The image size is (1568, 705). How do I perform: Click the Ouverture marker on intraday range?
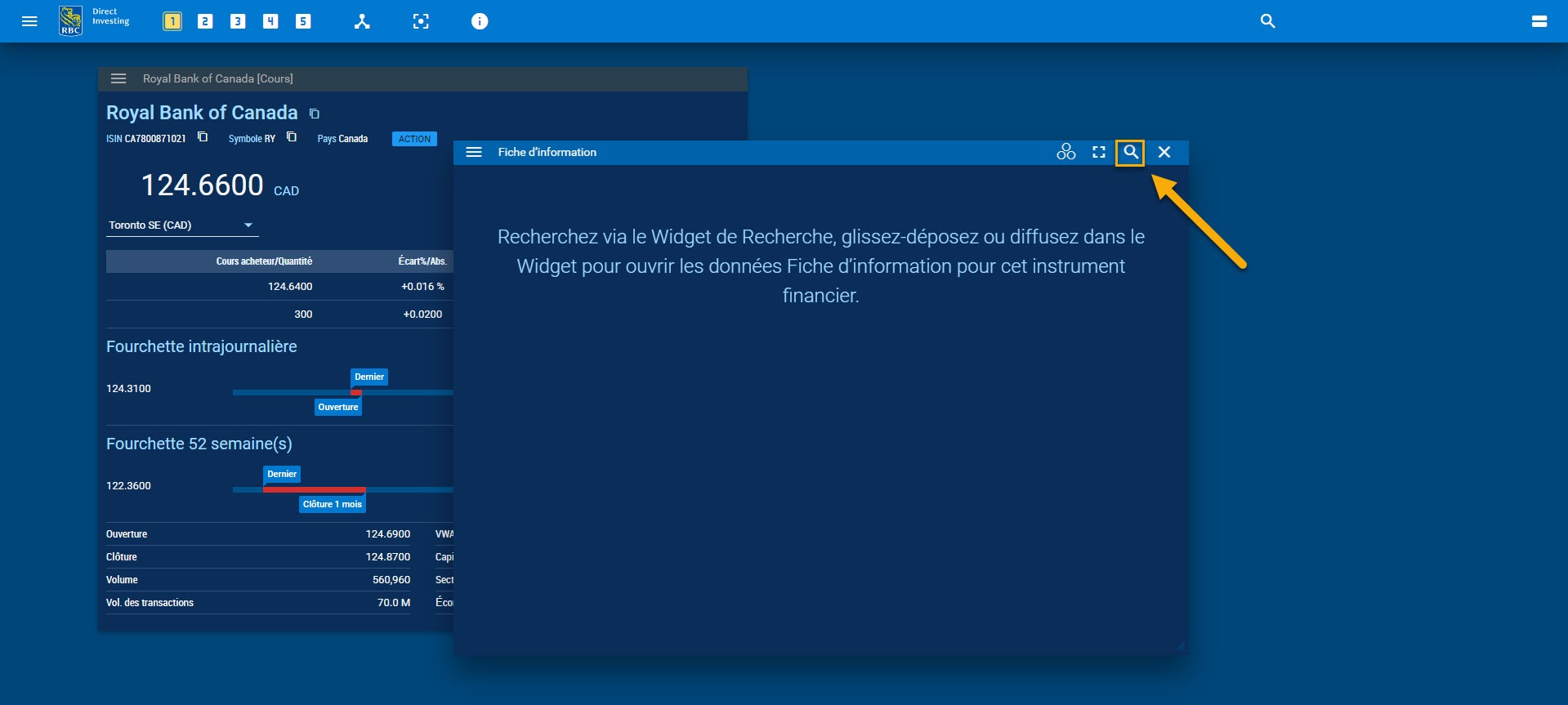(338, 407)
